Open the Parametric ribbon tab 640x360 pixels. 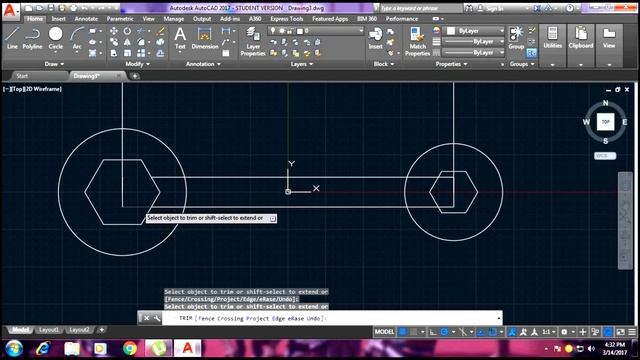tap(120, 19)
